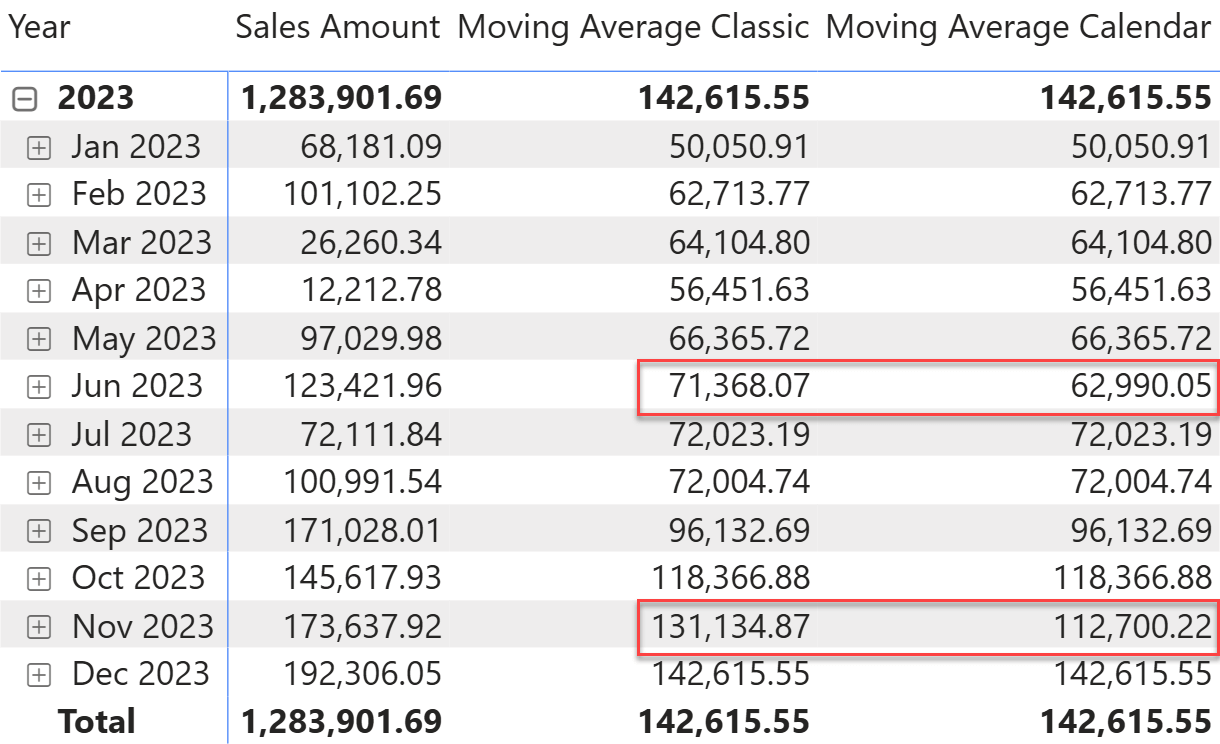Select Jun 2023 Moving Average Classic value
The width and height of the screenshot is (1220, 744).
click(730, 386)
